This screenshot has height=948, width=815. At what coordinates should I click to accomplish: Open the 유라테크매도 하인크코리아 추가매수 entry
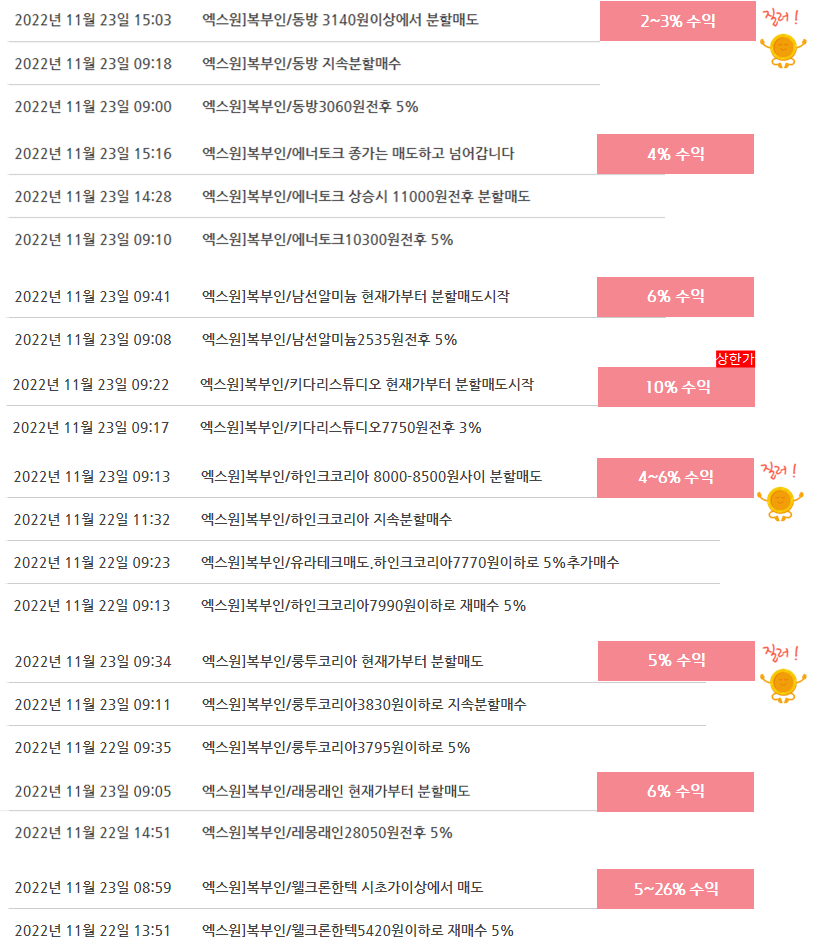410,562
